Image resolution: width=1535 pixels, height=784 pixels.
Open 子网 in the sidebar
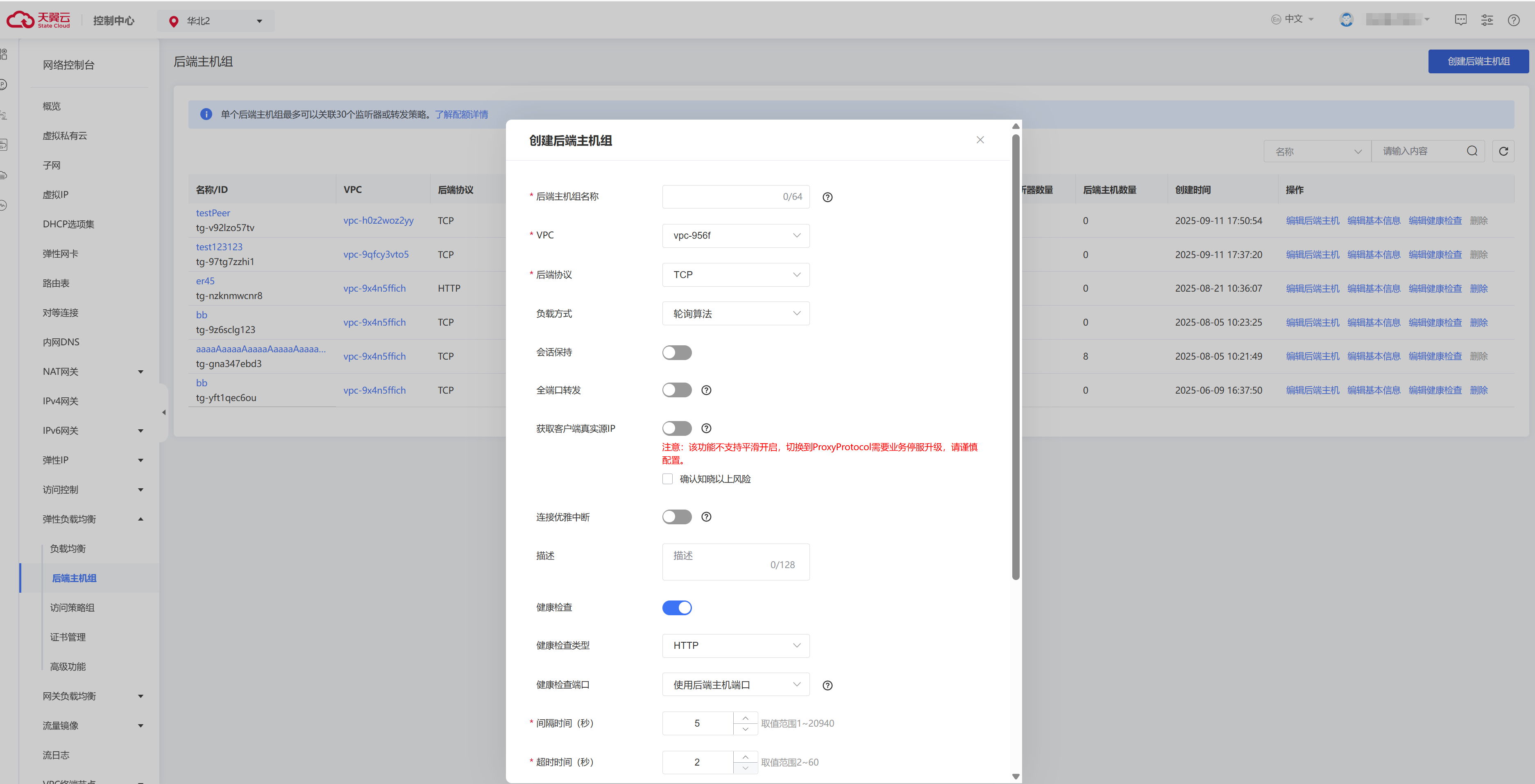click(51, 165)
